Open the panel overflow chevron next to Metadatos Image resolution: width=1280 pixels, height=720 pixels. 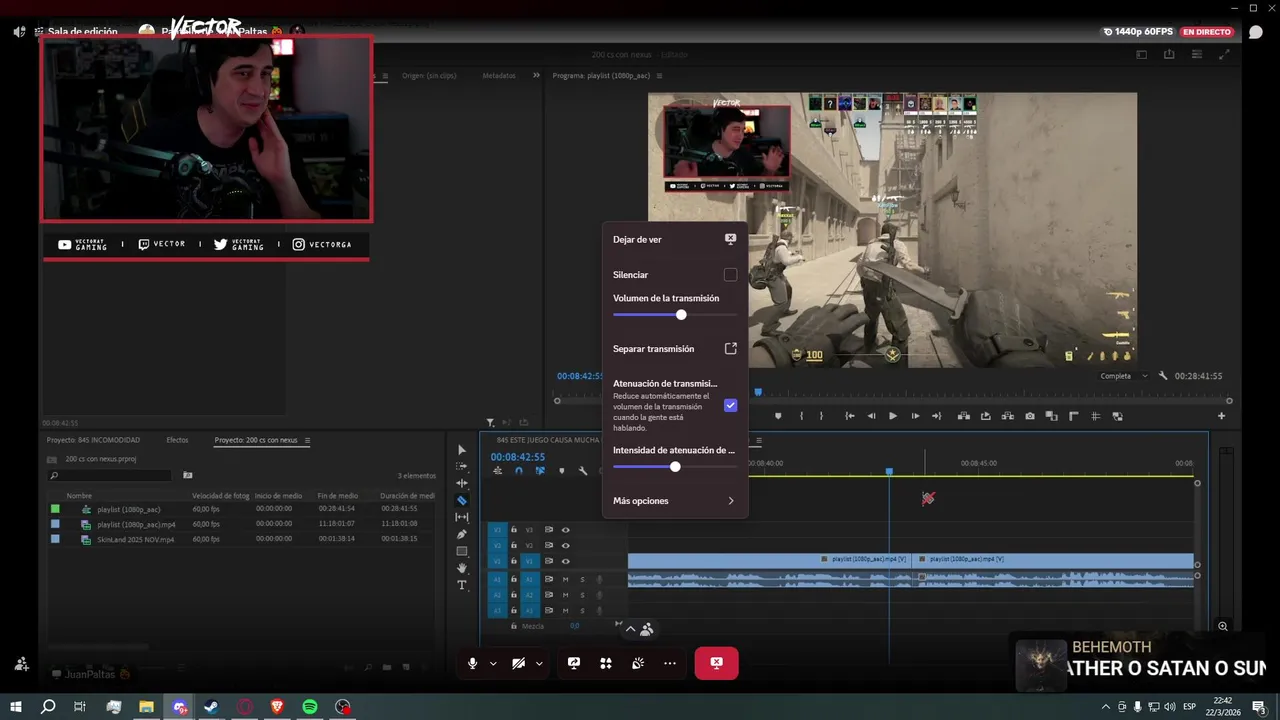click(x=536, y=75)
